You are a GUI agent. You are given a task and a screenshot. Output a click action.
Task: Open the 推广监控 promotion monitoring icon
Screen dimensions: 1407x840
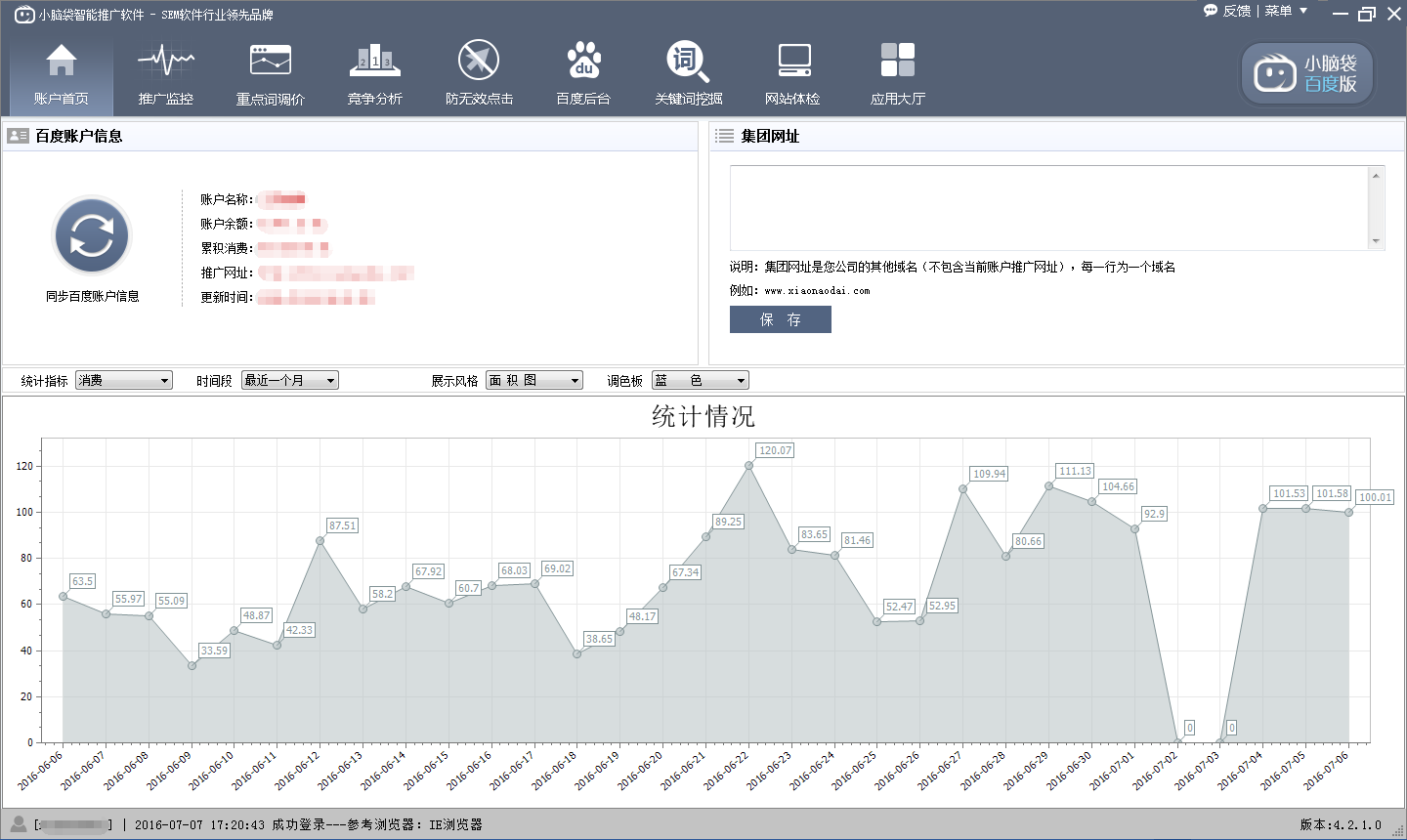click(165, 74)
